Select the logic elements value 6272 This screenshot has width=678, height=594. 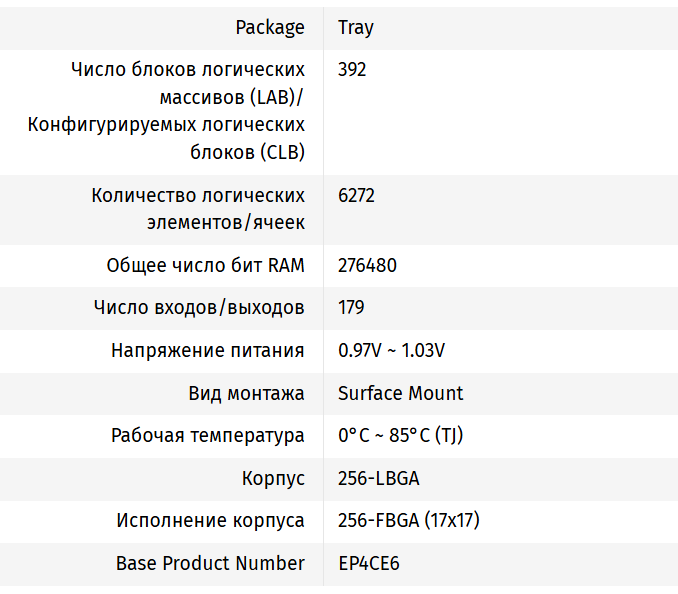[357, 196]
